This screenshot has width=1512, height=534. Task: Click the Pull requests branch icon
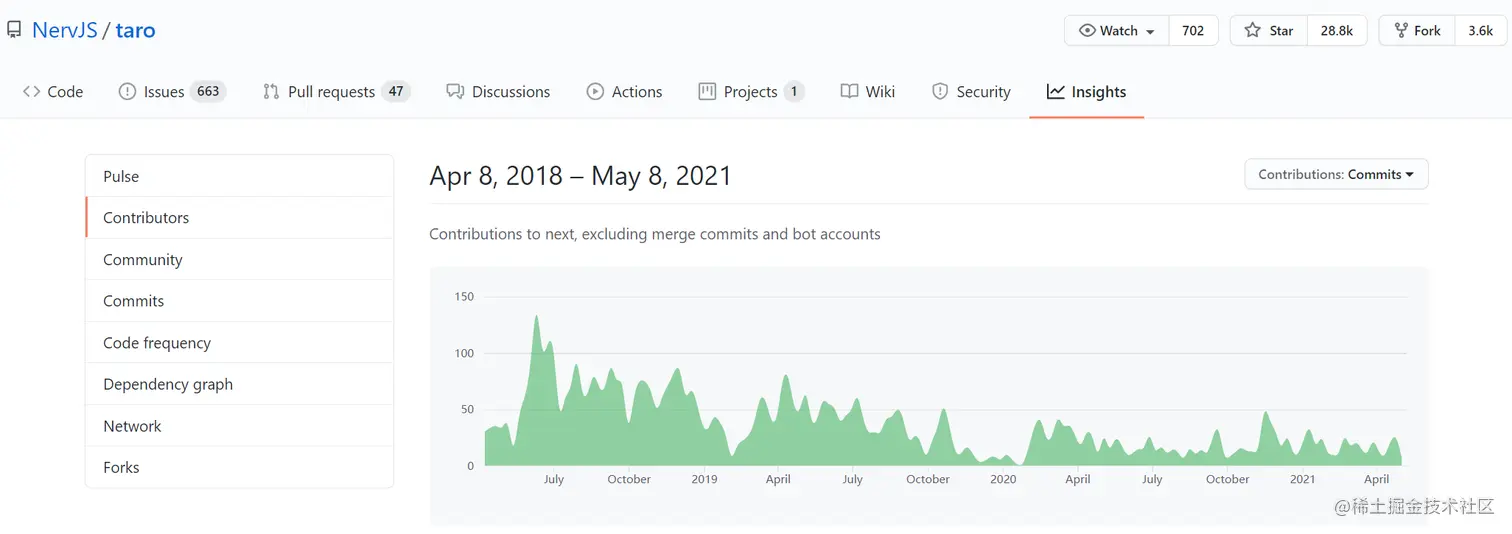tap(271, 92)
